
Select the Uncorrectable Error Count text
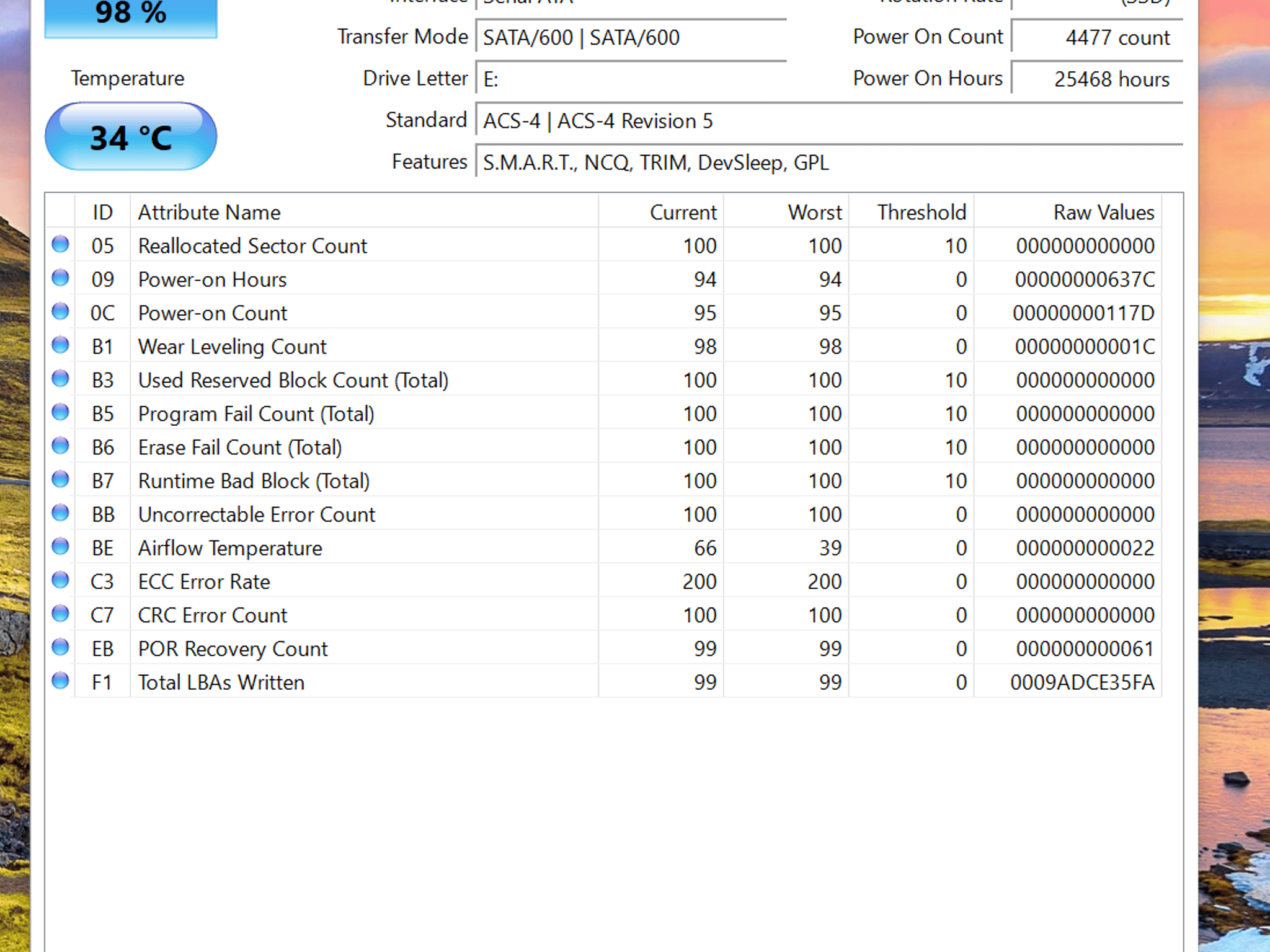click(257, 514)
